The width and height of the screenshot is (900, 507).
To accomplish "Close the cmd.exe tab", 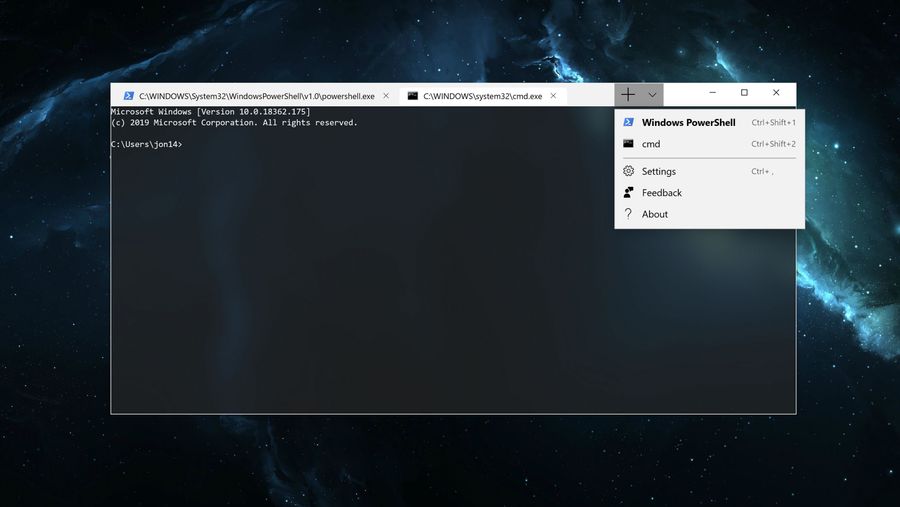I will coord(553,96).
